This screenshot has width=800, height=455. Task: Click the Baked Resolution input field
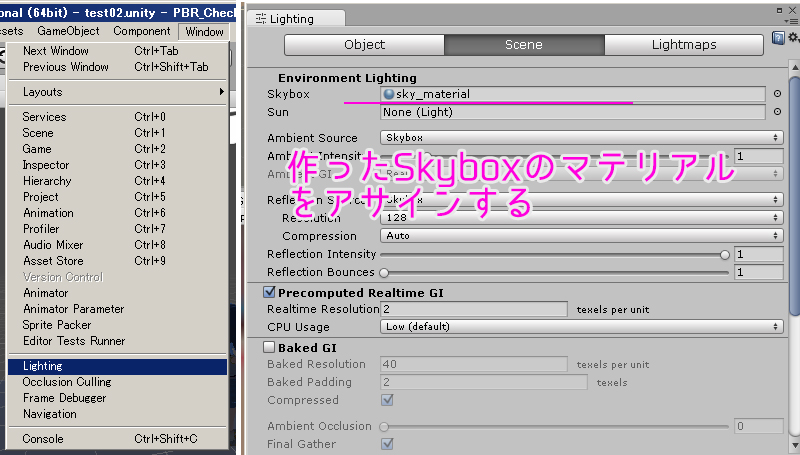(x=474, y=364)
